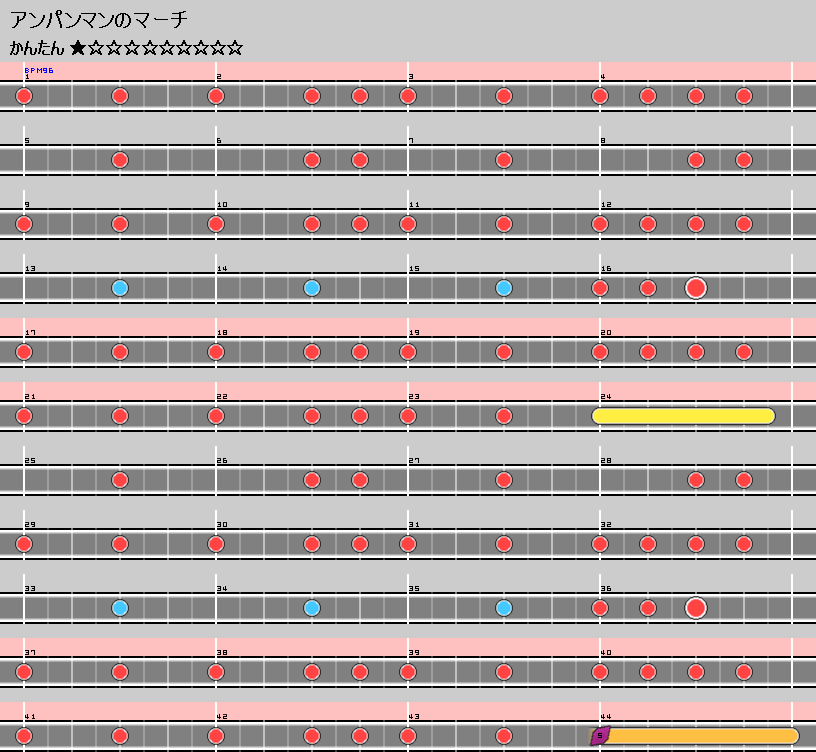Click measure number 17
Screen dimensions: 816x752
point(30,333)
